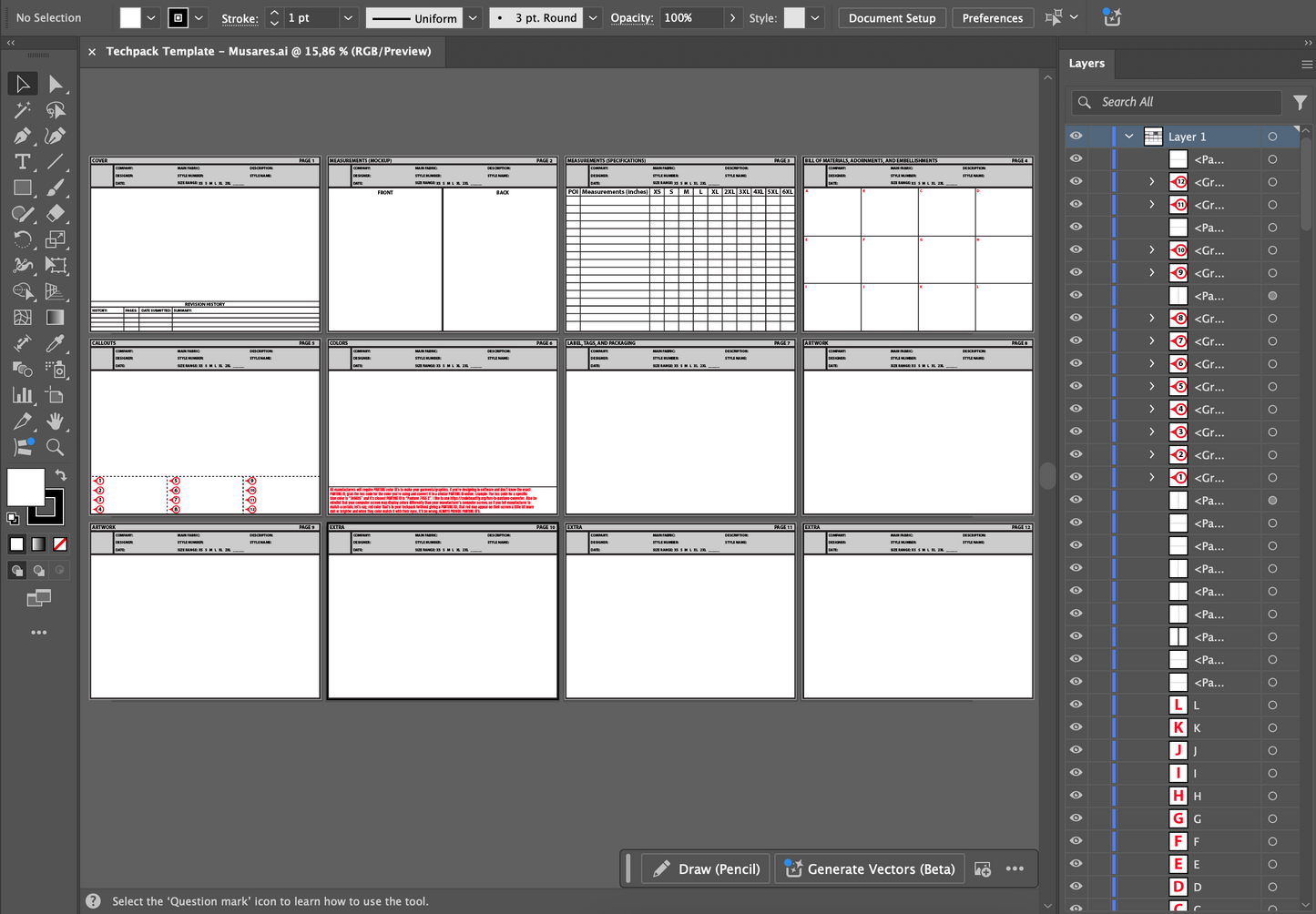
Task: Select the Hand tool
Action: point(56,421)
